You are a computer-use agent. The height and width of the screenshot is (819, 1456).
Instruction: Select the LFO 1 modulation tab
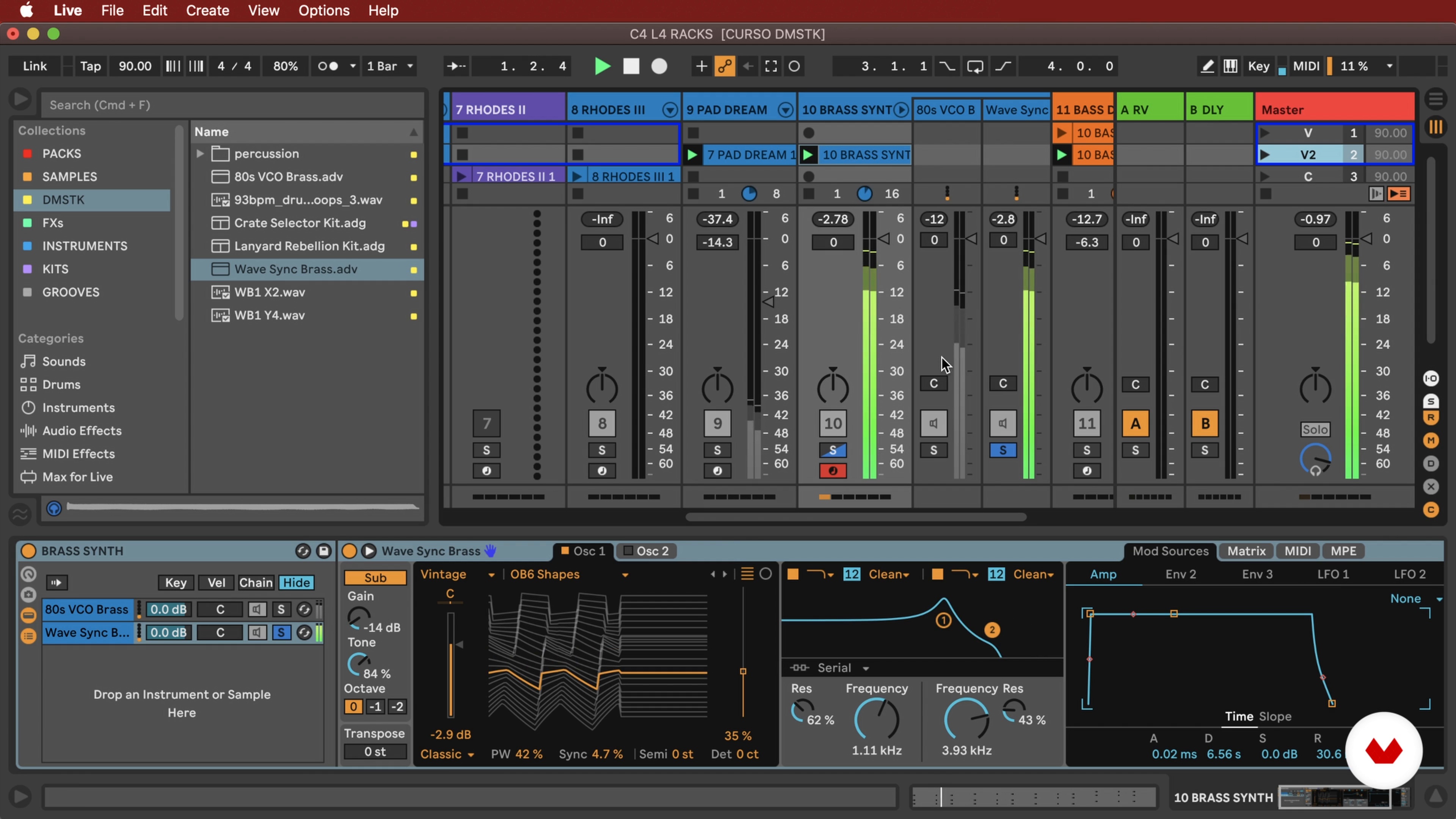[1333, 574]
